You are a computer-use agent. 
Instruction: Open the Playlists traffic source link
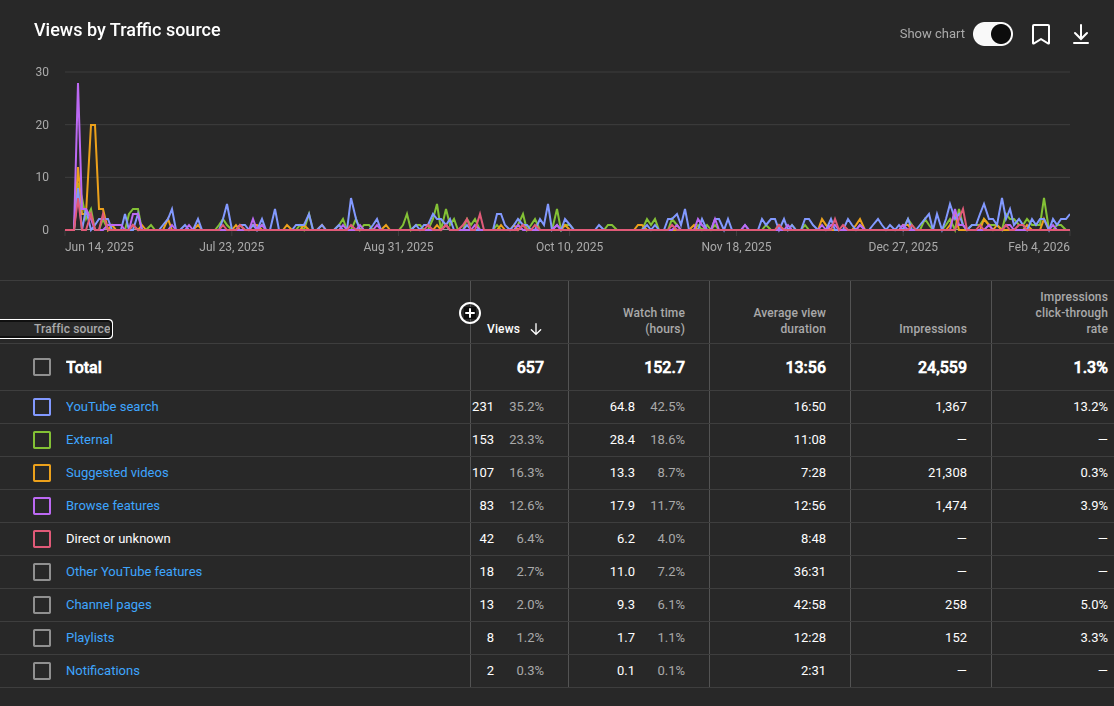coord(90,638)
